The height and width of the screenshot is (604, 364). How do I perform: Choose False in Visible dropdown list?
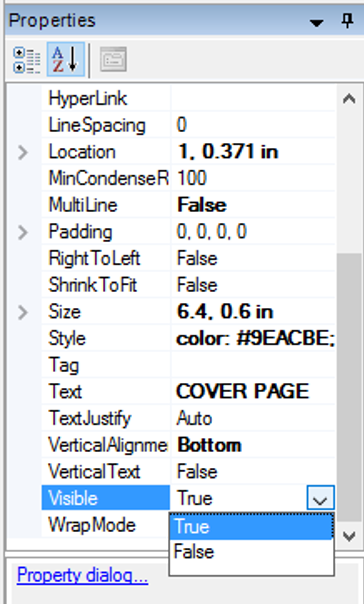click(251, 552)
